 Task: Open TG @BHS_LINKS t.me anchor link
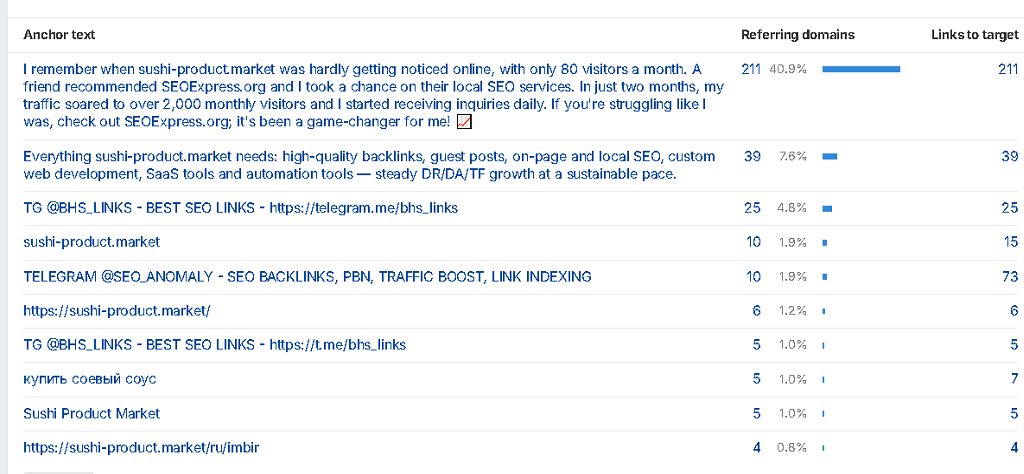coord(214,345)
